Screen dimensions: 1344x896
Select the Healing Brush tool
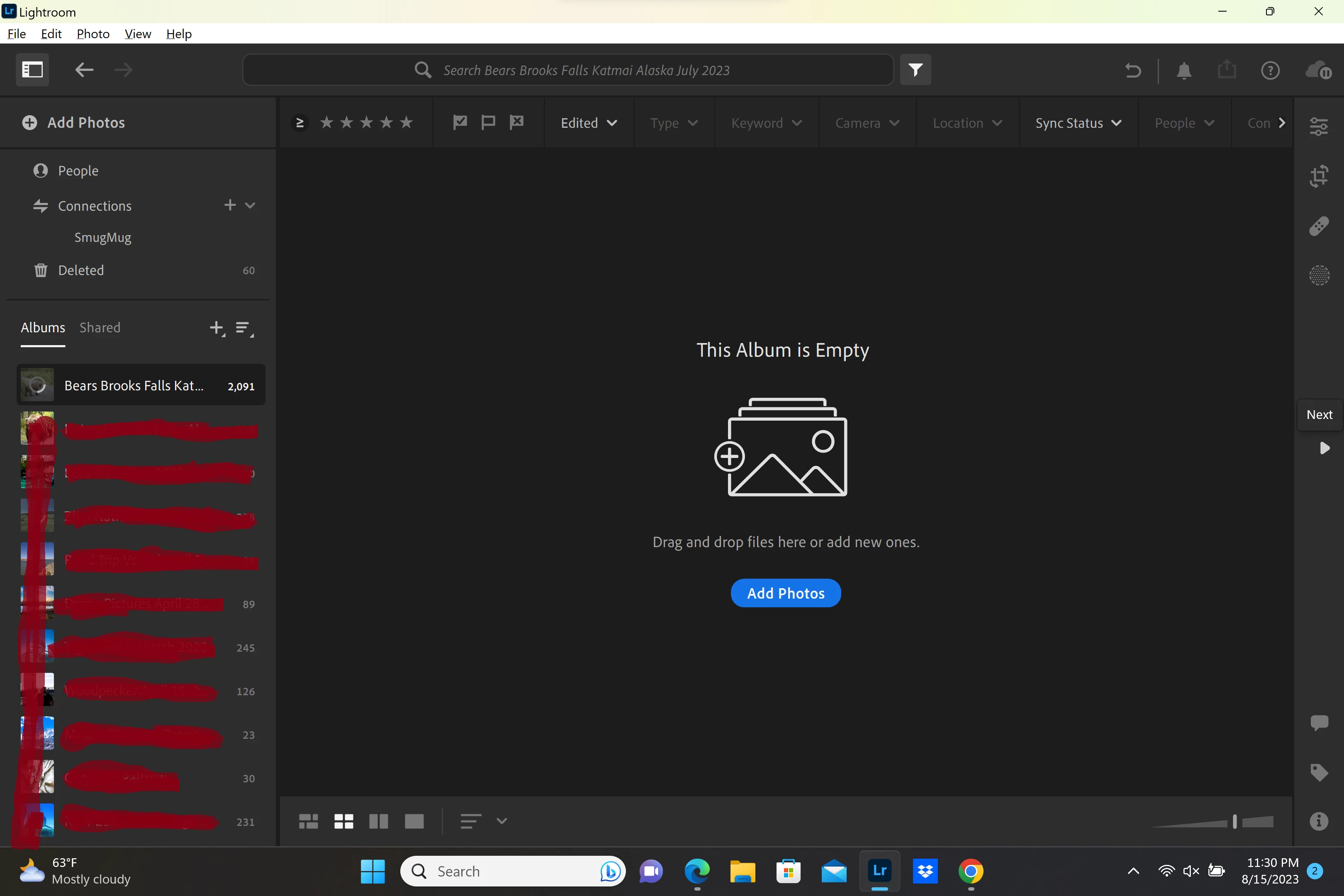[x=1319, y=226]
